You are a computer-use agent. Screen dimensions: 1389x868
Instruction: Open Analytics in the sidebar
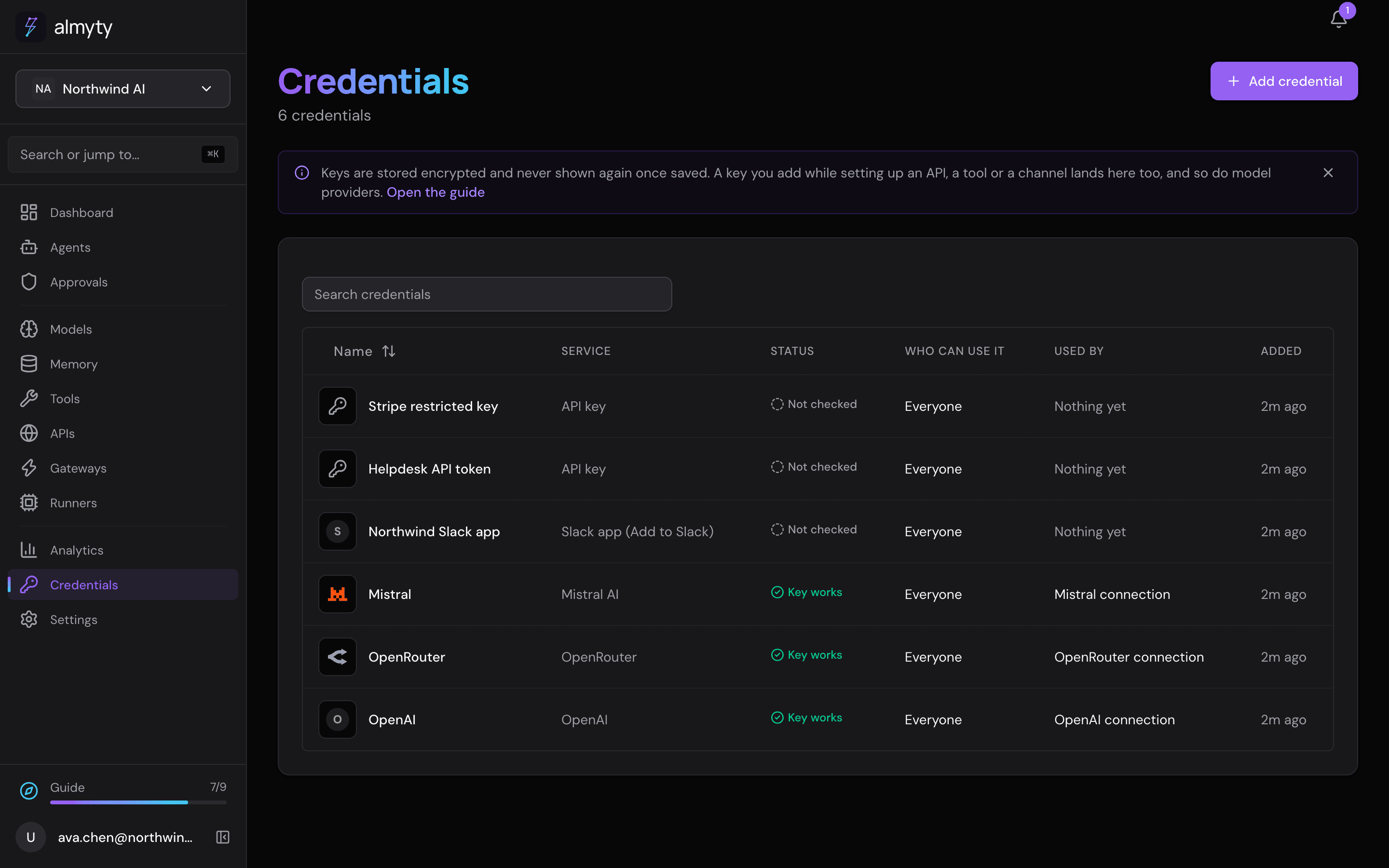pyautogui.click(x=123, y=550)
